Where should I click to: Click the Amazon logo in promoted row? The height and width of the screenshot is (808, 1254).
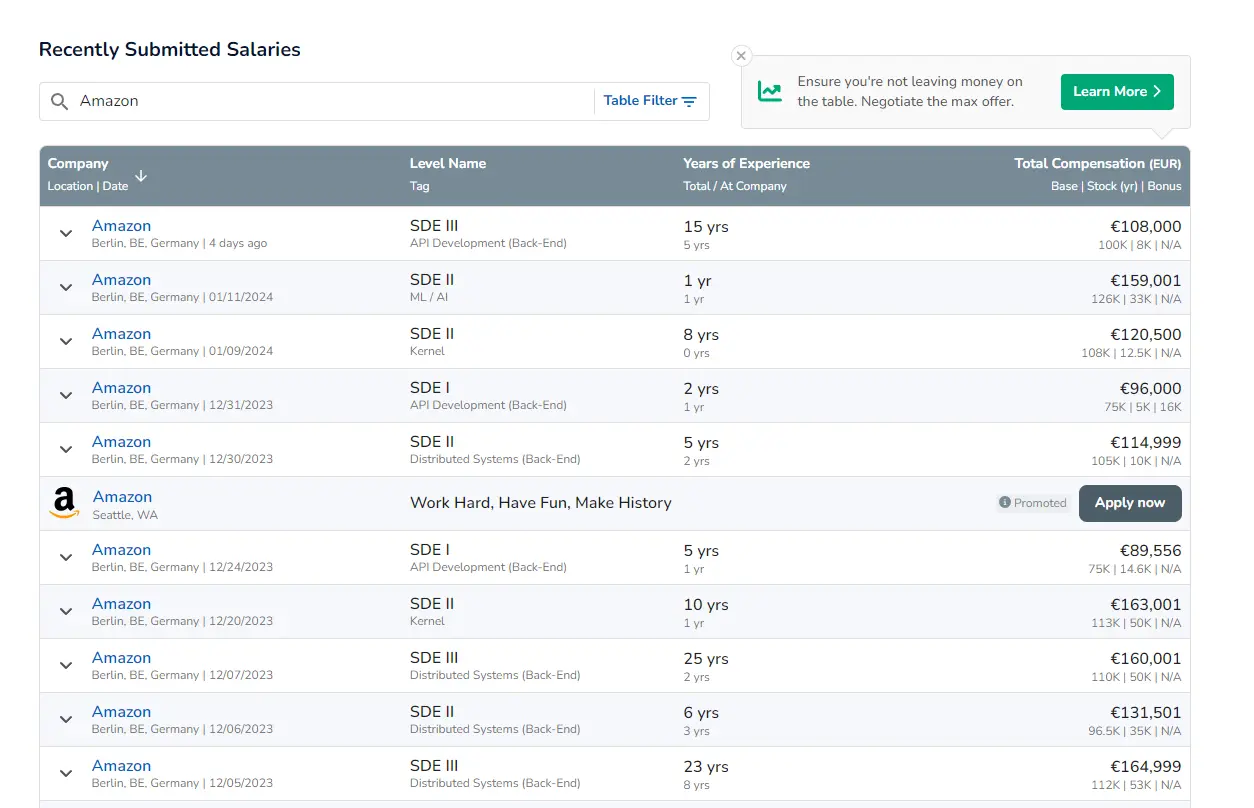tap(64, 503)
